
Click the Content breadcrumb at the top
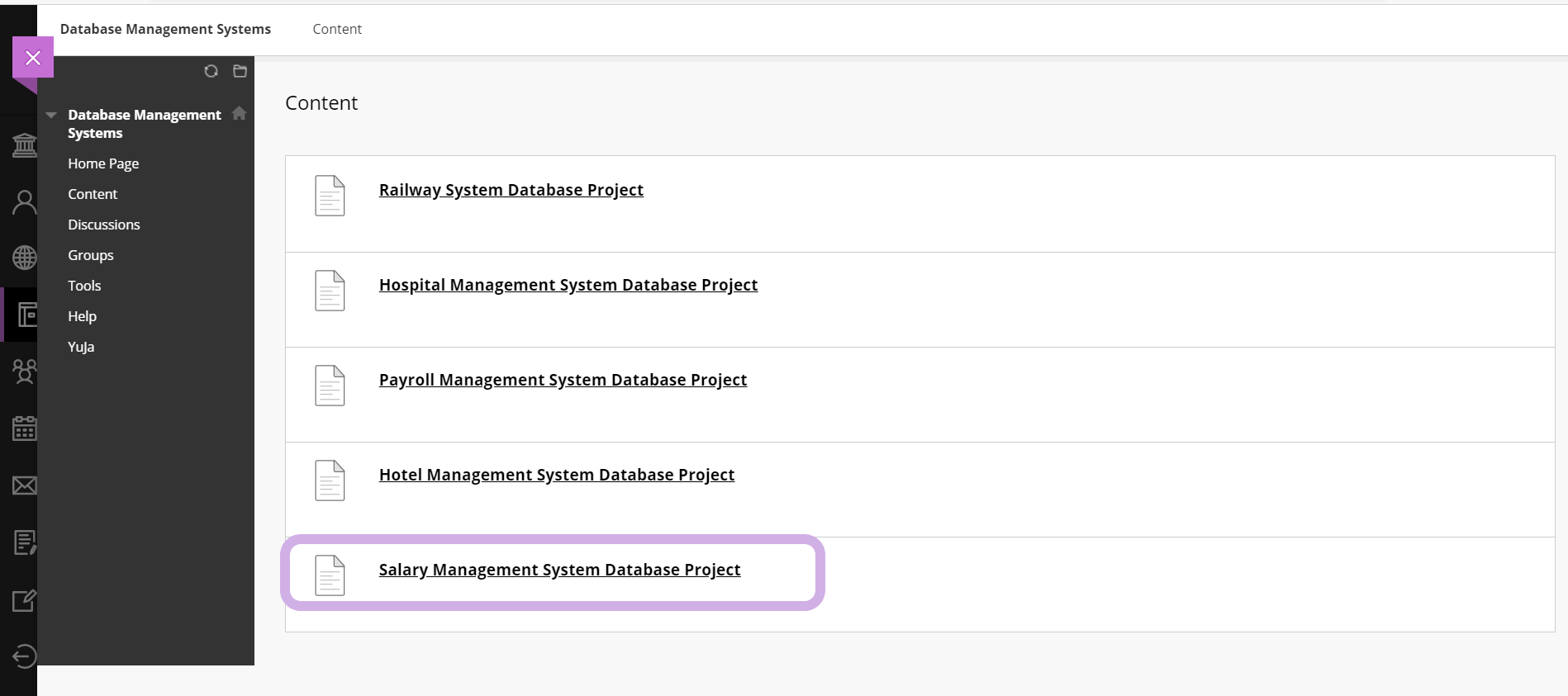[x=337, y=29]
